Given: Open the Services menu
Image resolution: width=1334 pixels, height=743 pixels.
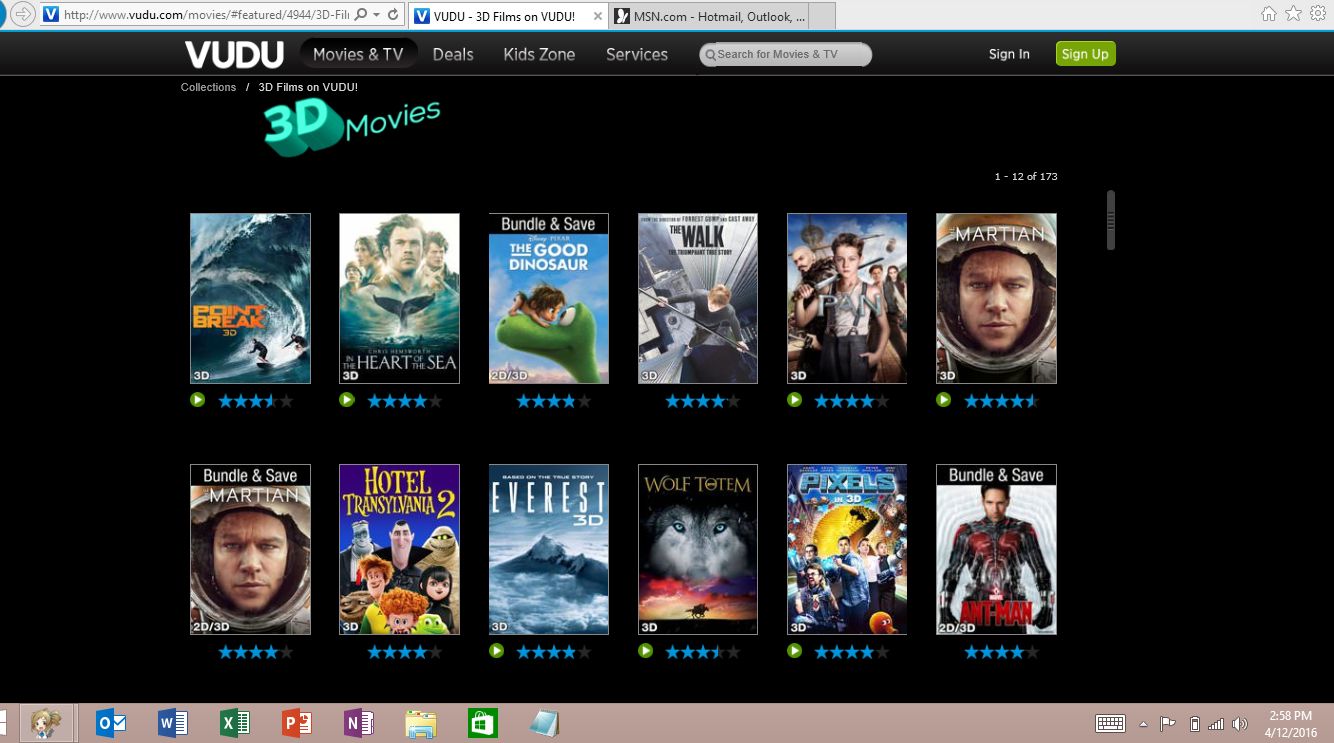Looking at the screenshot, I should [637, 54].
